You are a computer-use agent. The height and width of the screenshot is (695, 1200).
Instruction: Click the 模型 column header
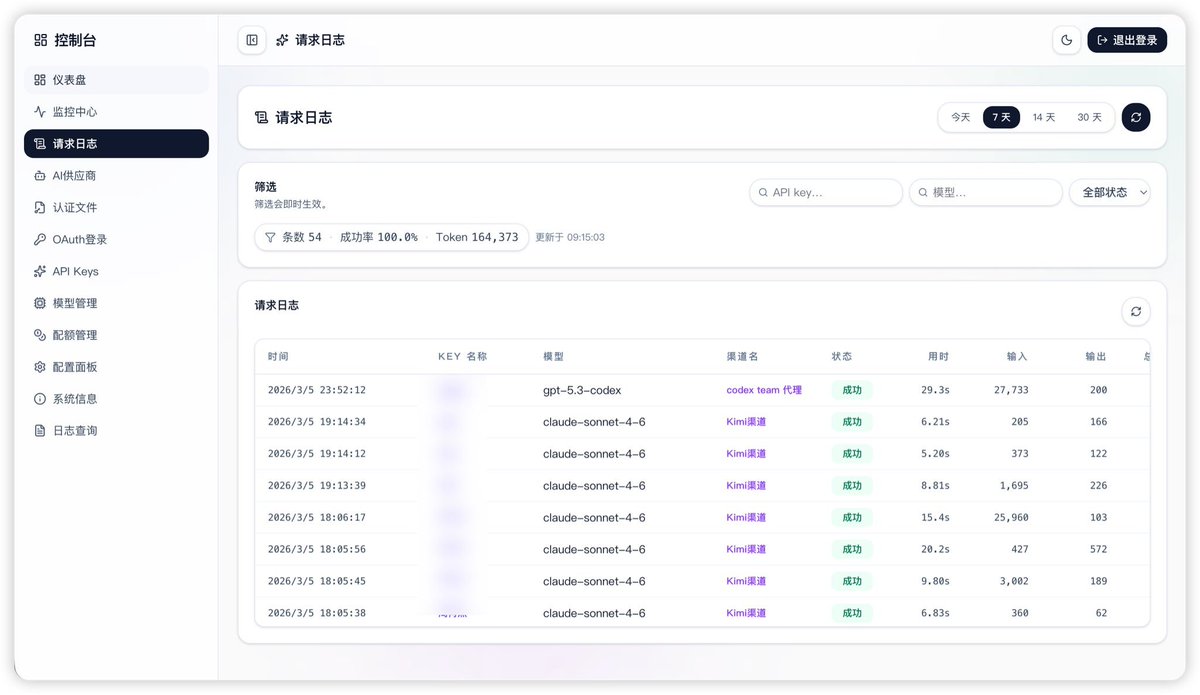point(553,356)
